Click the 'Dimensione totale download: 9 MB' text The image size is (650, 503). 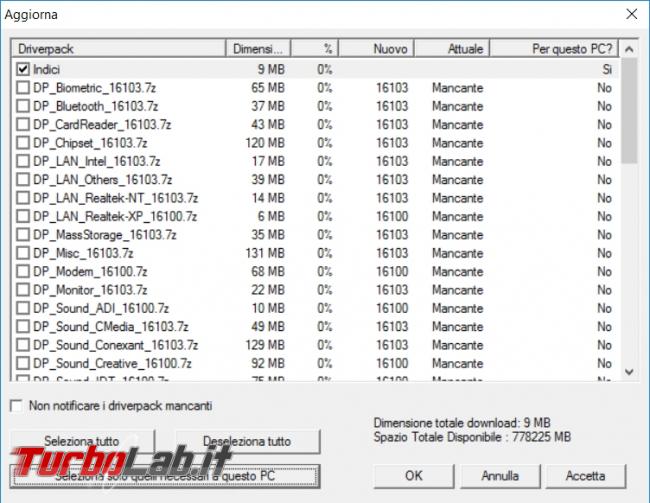click(462, 423)
